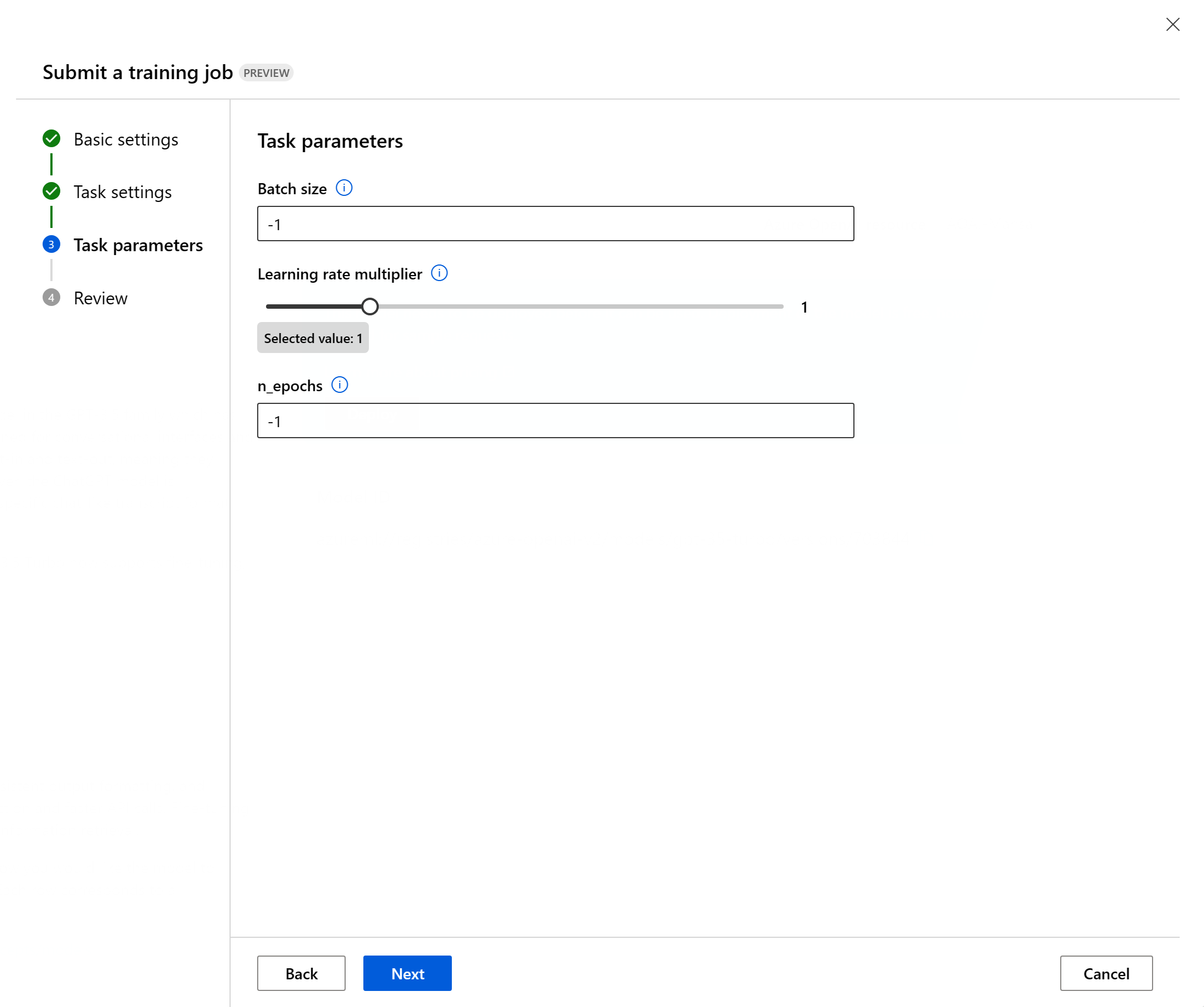This screenshot has width=1204, height=1007.
Task: Click the green check beside Task settings
Action: [51, 191]
